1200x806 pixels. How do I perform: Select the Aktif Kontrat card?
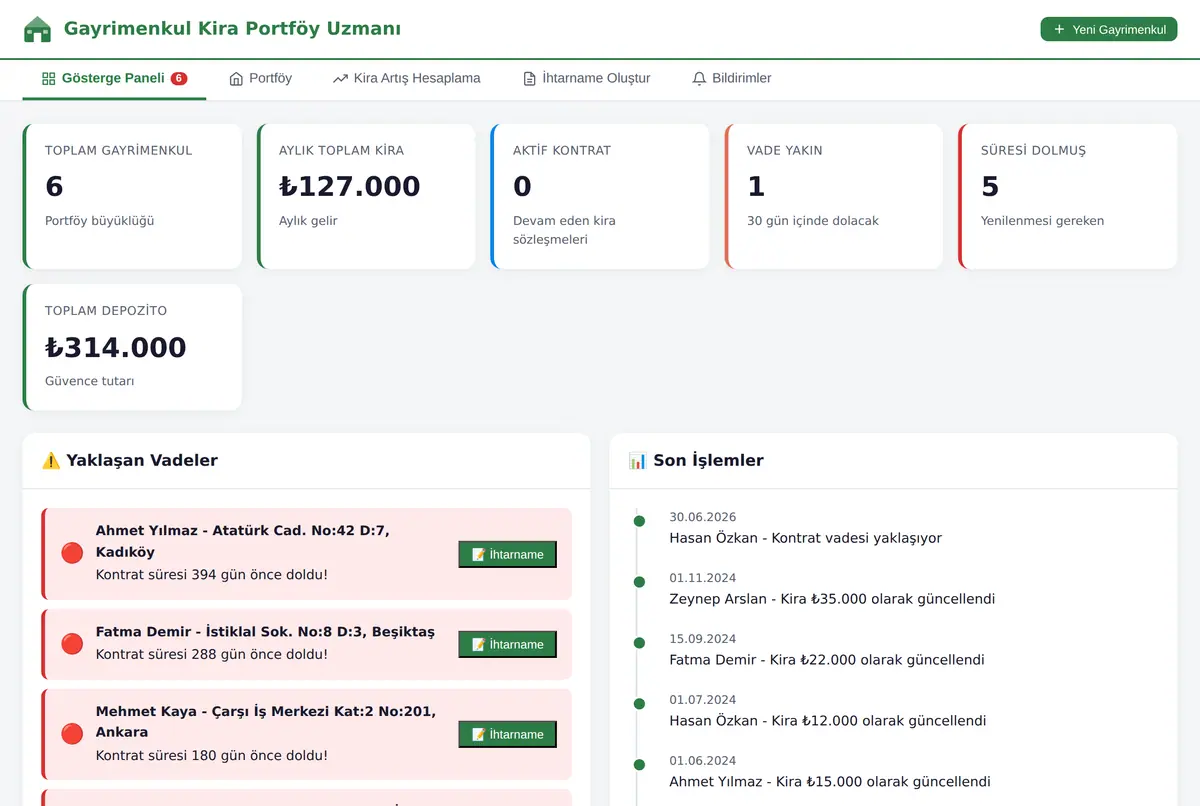coord(600,196)
